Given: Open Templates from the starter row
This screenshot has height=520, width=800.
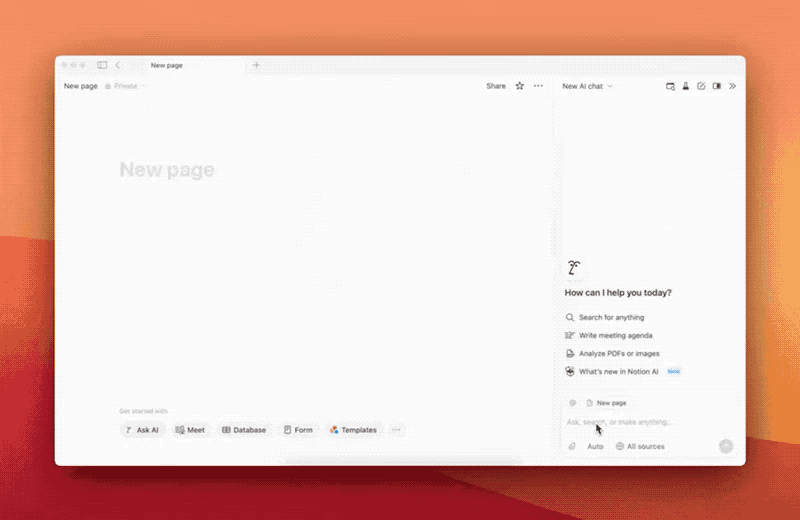Looking at the screenshot, I should [353, 430].
